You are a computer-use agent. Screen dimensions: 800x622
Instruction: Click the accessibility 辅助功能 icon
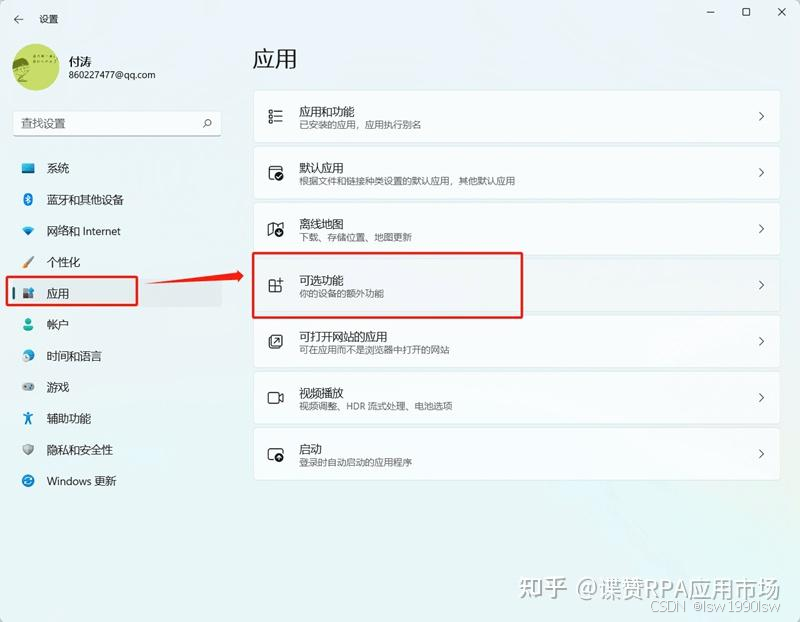pos(28,418)
